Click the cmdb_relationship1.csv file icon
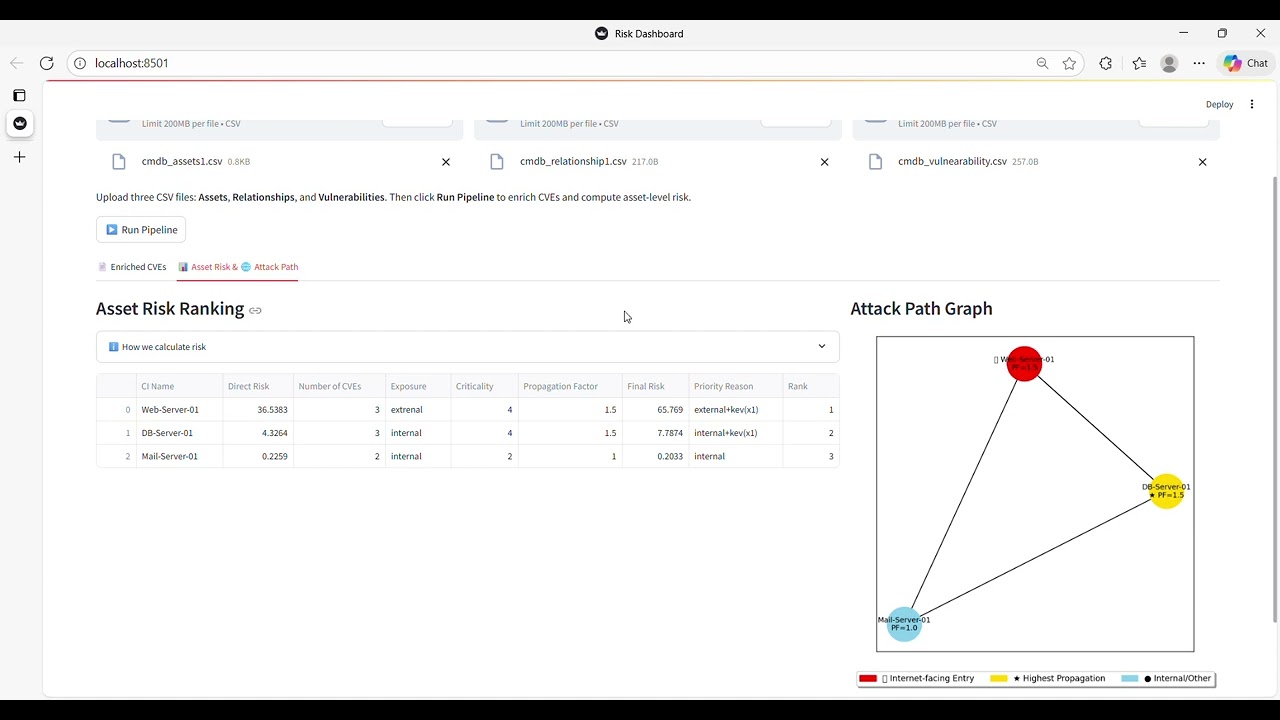 497,162
